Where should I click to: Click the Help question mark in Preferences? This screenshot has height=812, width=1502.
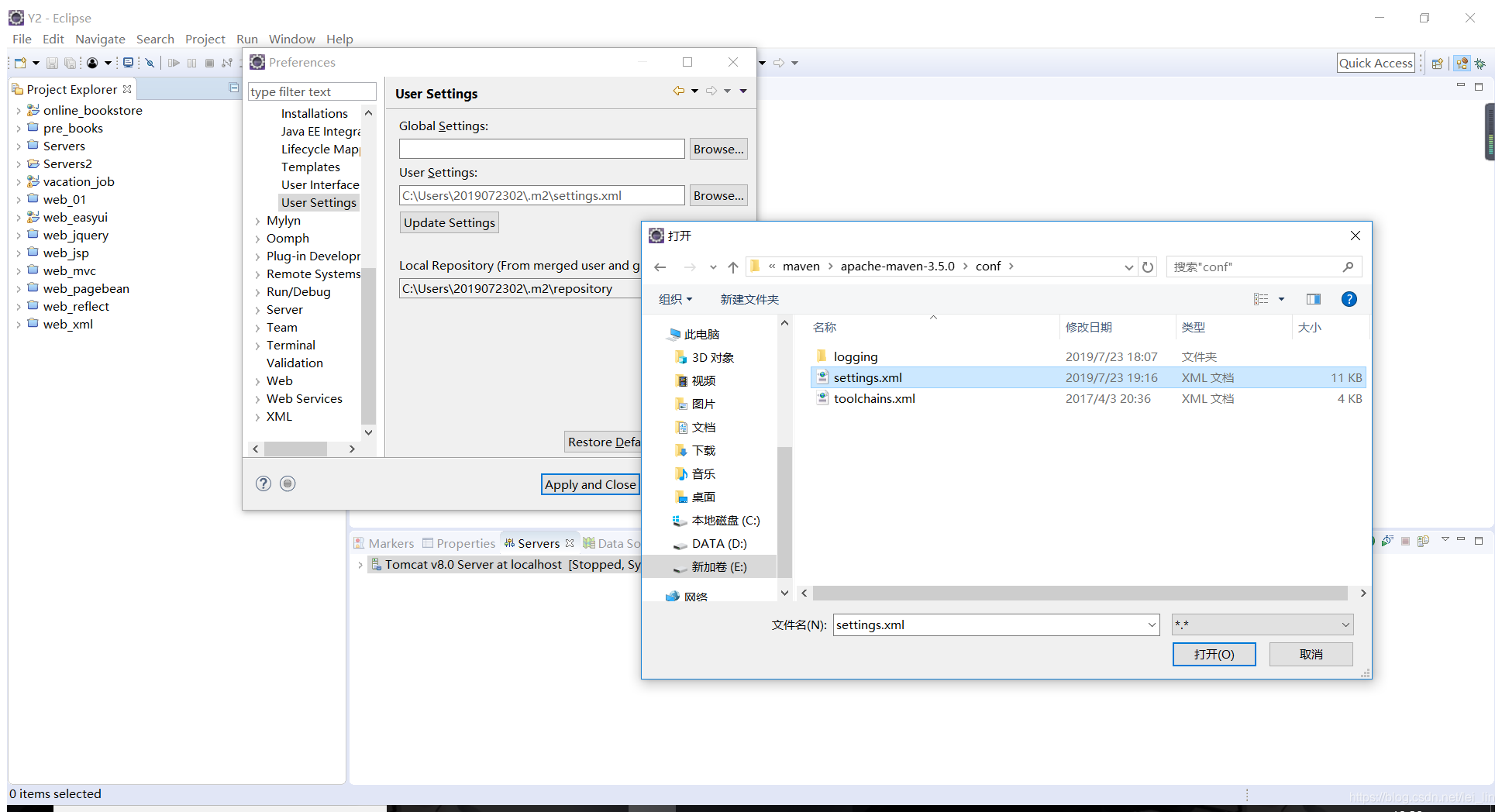264,483
